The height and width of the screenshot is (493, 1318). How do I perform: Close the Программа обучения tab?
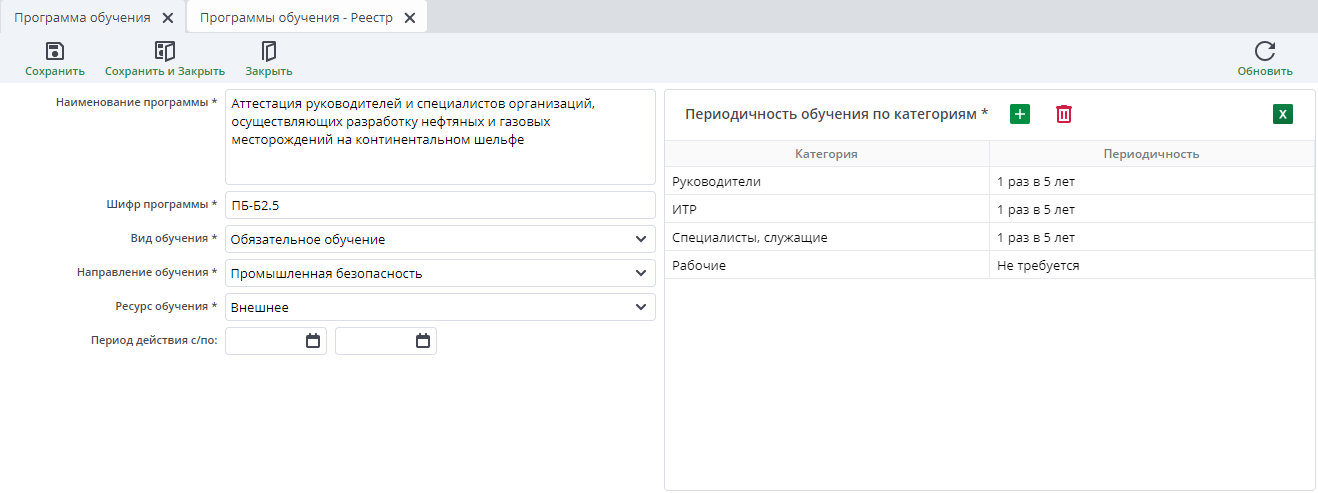(168, 18)
